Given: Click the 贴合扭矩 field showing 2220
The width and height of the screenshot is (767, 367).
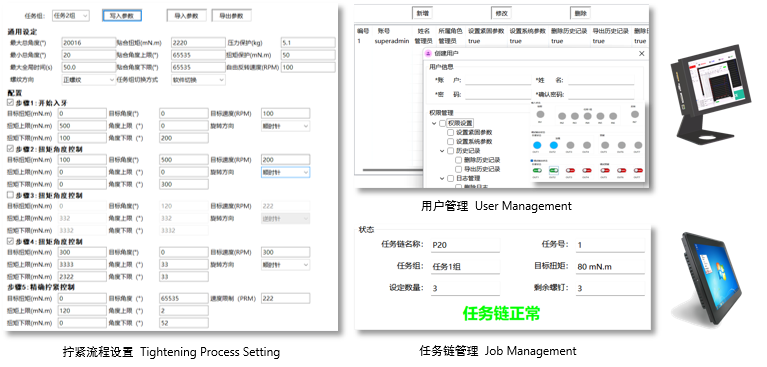Looking at the screenshot, I should (x=198, y=43).
